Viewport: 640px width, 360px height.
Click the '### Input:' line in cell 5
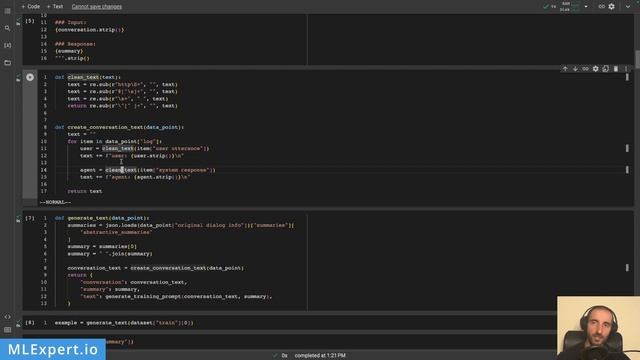click(x=70, y=22)
